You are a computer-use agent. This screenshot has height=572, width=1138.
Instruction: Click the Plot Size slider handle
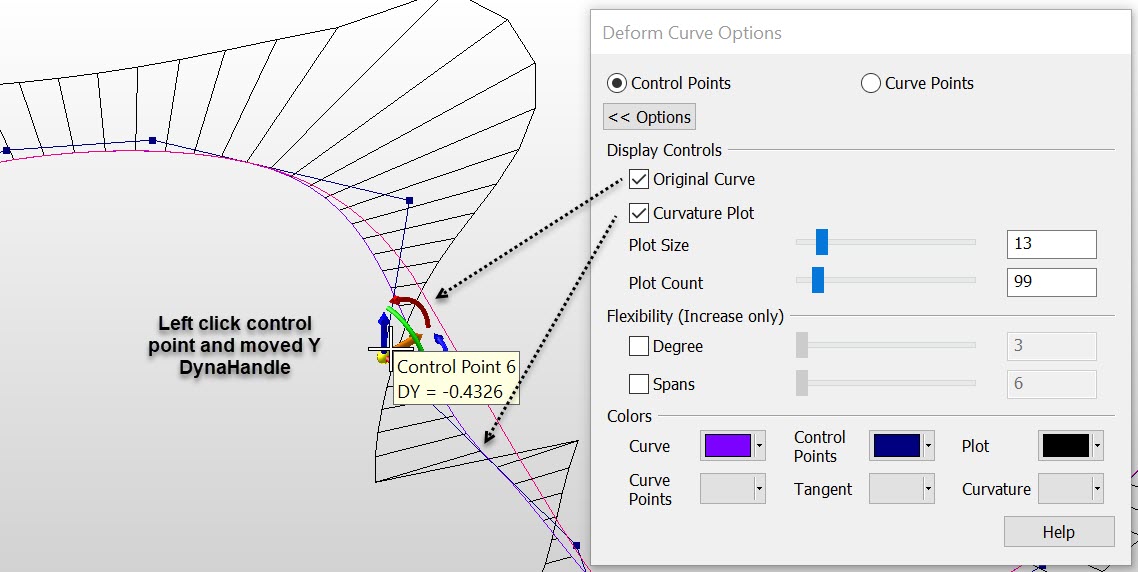click(x=822, y=242)
